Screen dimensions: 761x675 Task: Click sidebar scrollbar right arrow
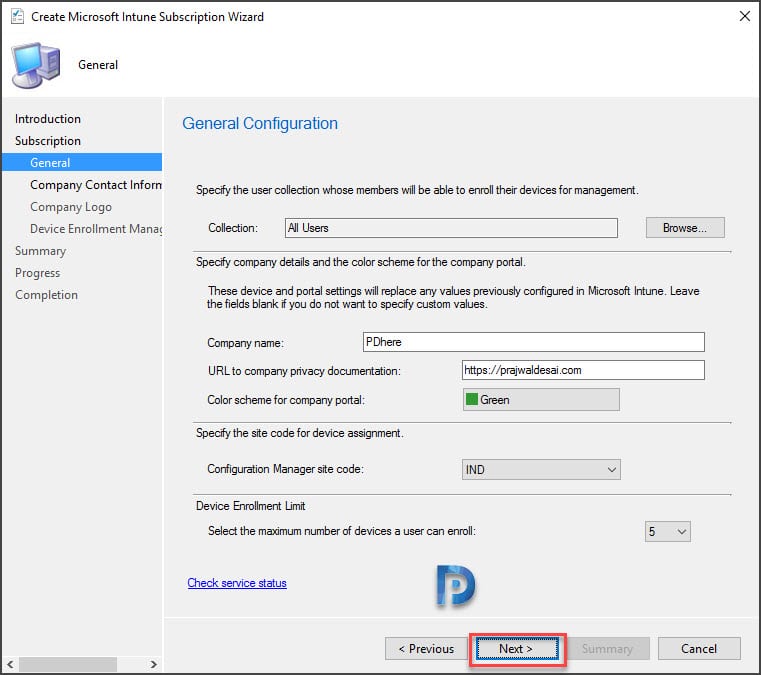[x=153, y=664]
